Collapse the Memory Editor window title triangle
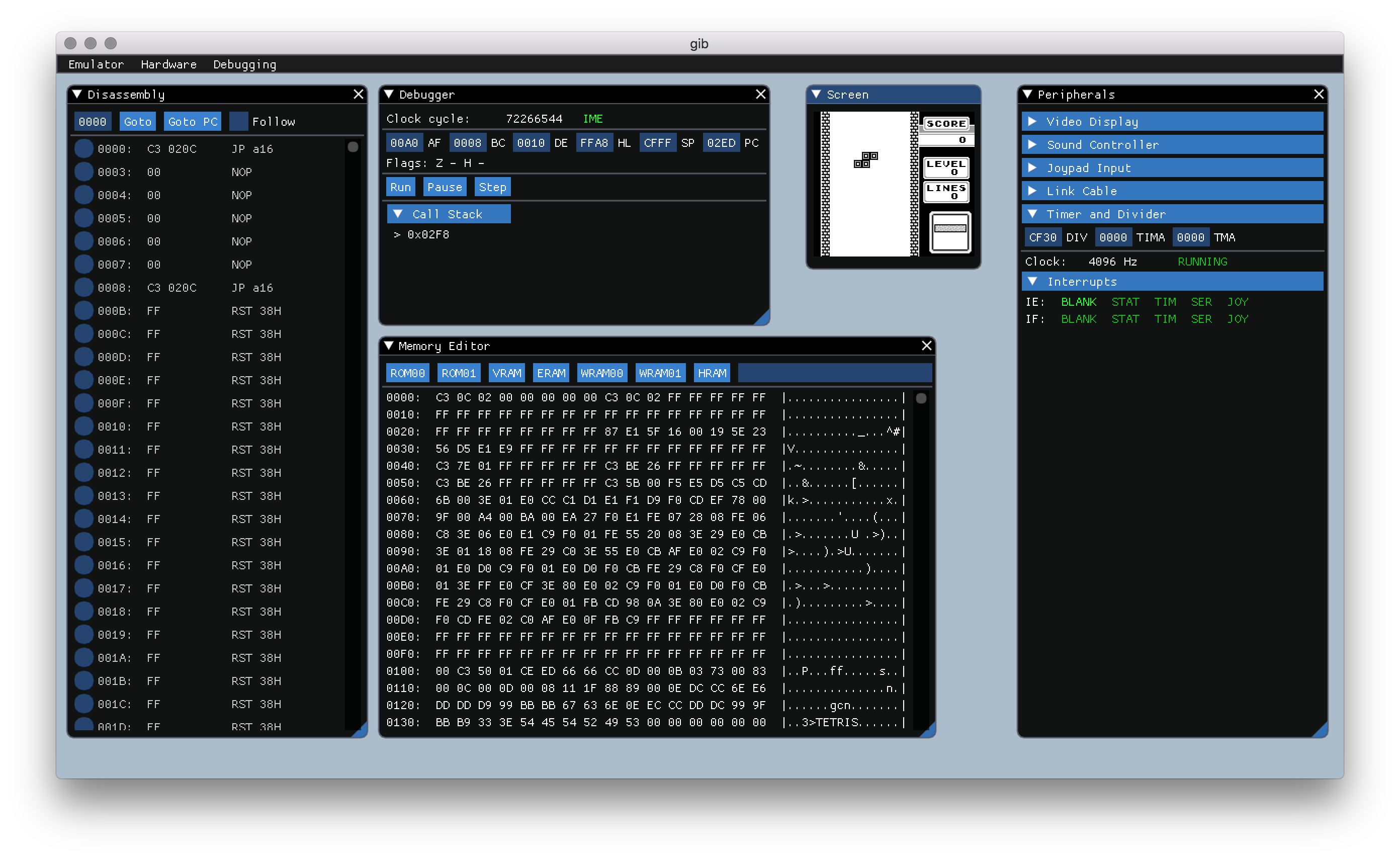 coord(389,346)
